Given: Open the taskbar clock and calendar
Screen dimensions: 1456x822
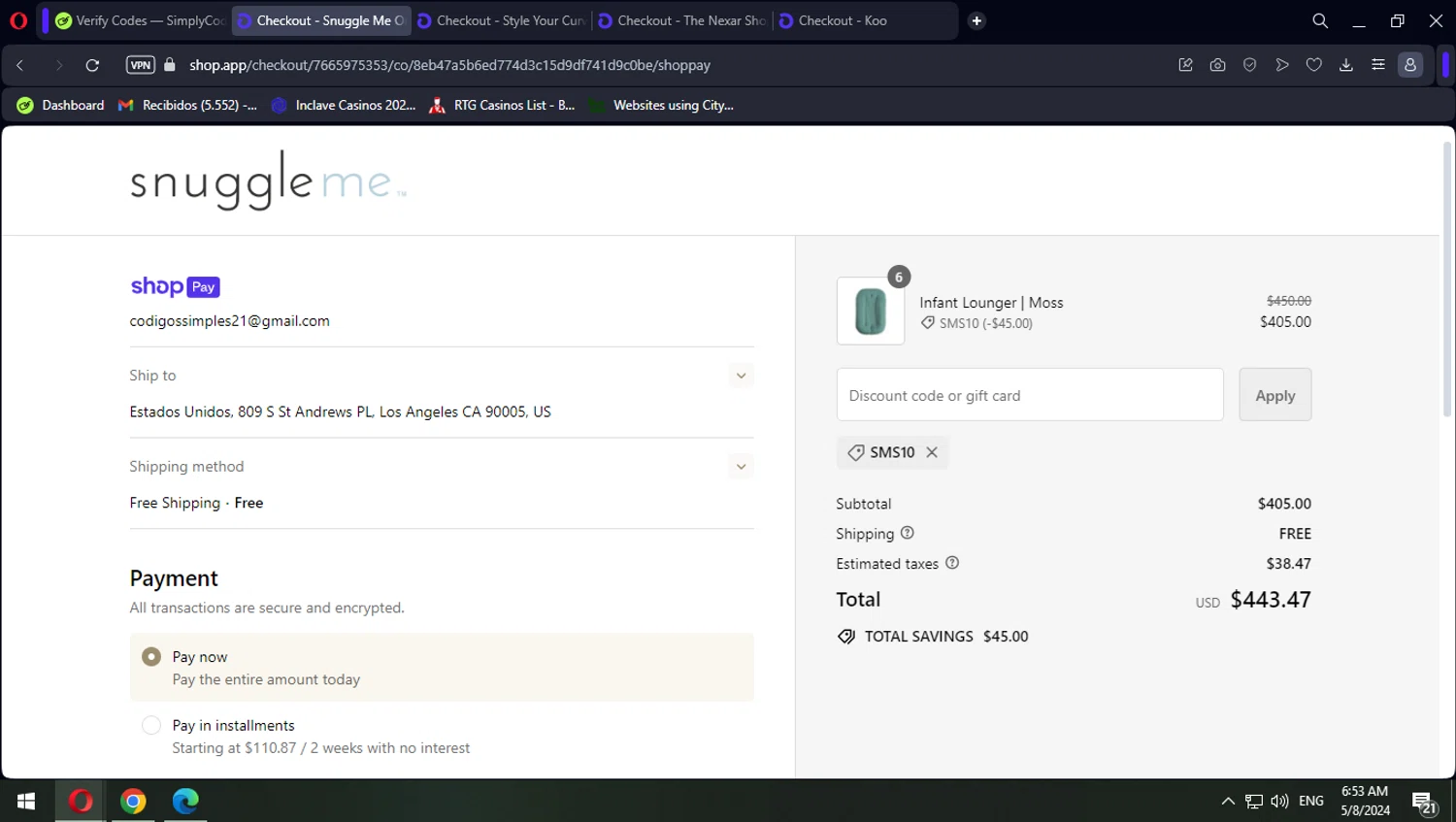Looking at the screenshot, I should pyautogui.click(x=1366, y=801).
